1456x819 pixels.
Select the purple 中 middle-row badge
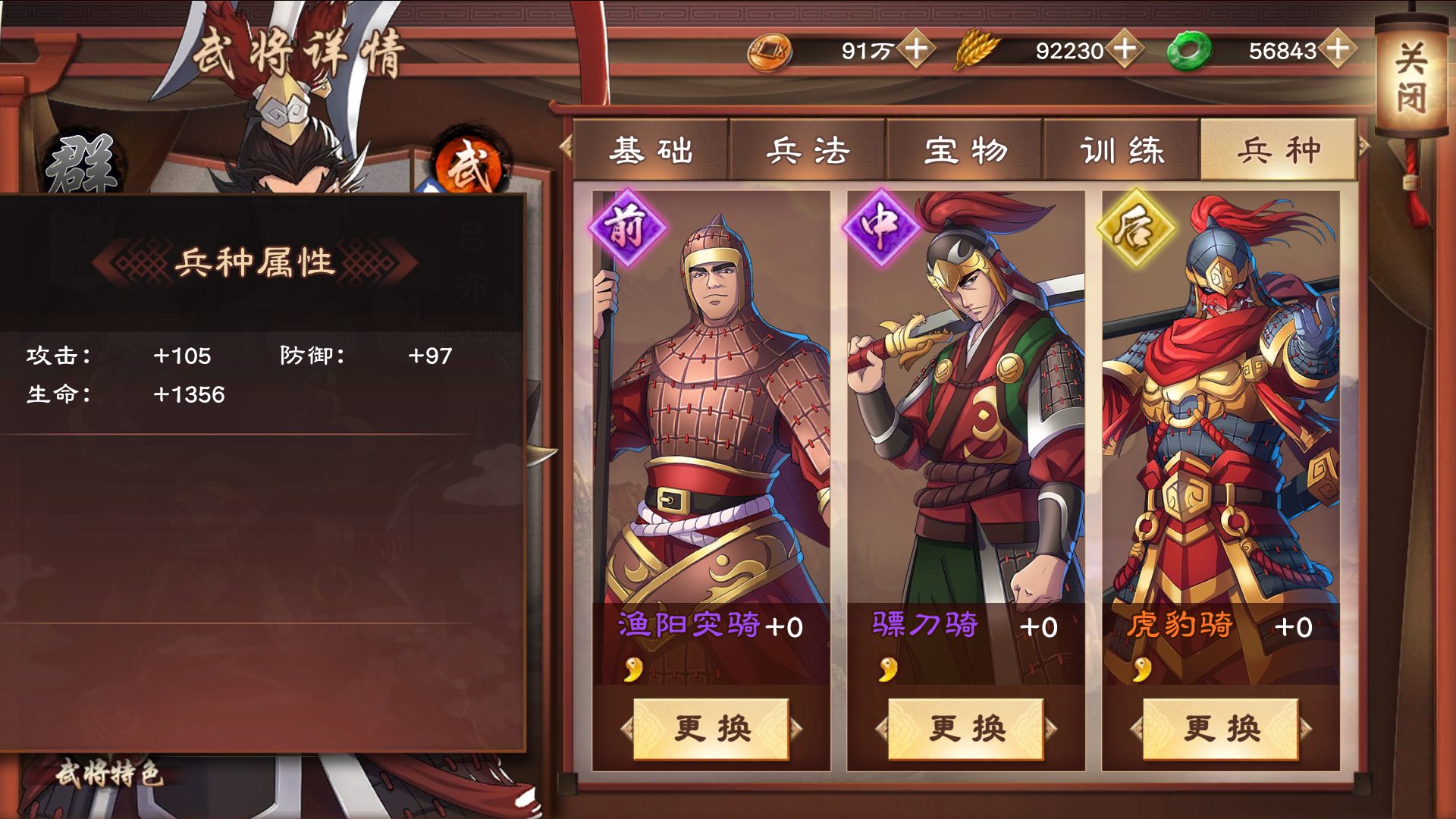coord(881,226)
